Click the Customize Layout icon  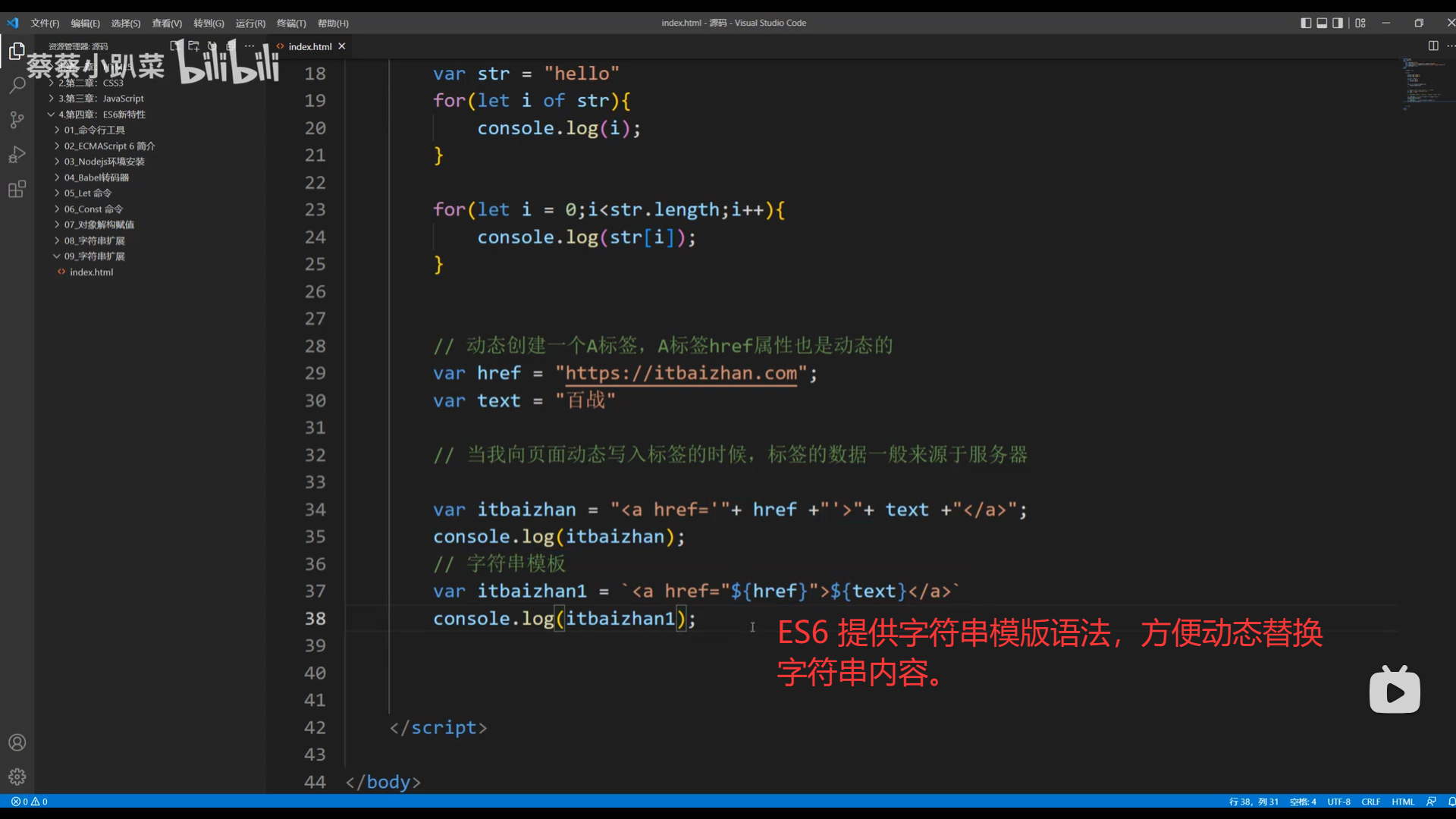tap(1360, 23)
